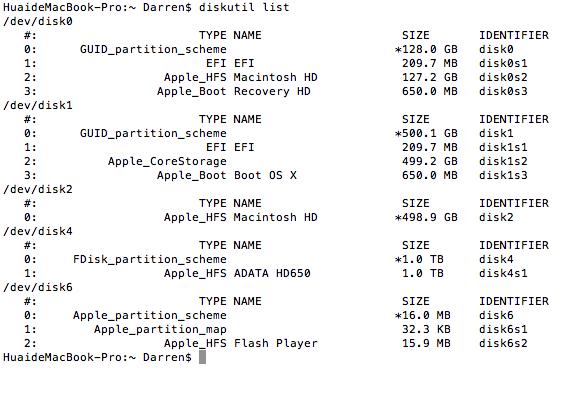The image size is (561, 412).
Task: Click the '15.9 MB' size value
Action: 426,343
